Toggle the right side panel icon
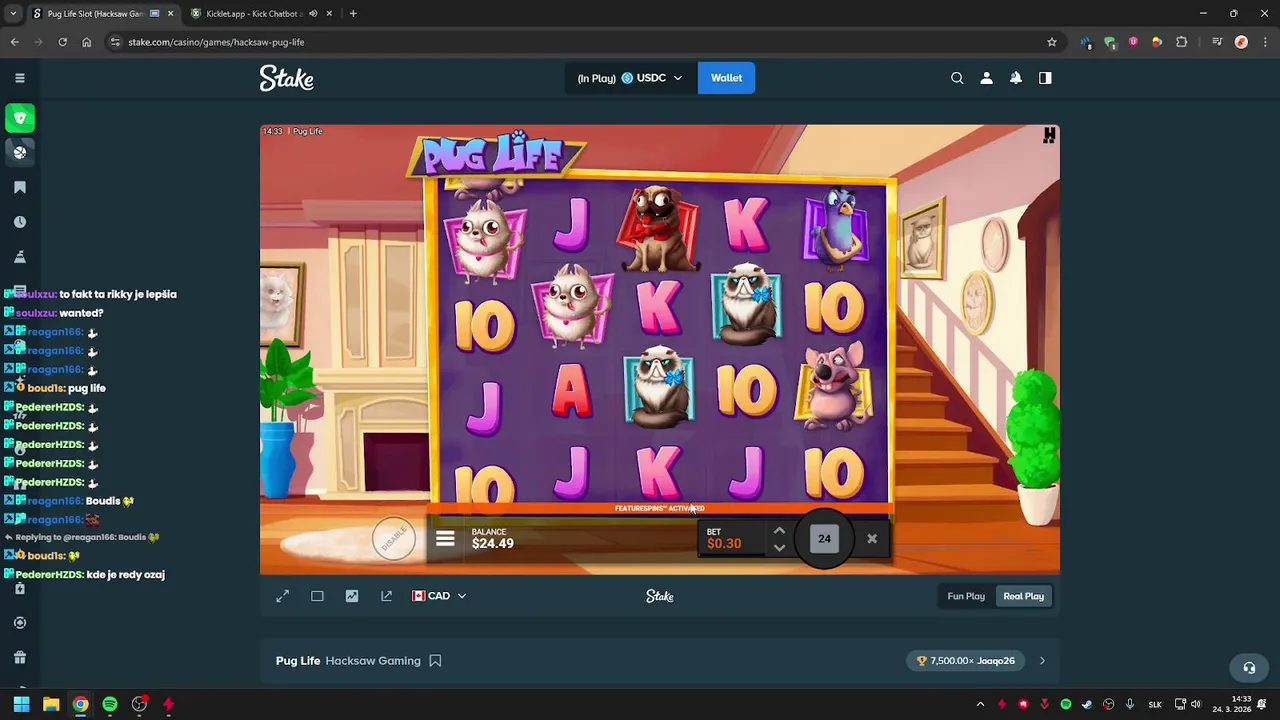 point(1045,78)
